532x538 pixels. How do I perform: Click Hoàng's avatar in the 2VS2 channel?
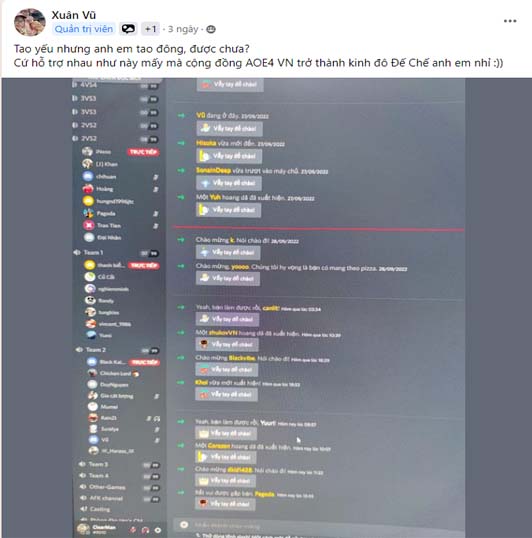88,189
